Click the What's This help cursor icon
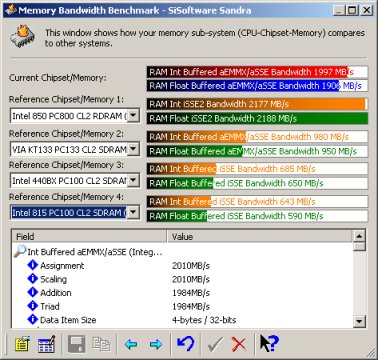The image size is (378, 360). 269,343
